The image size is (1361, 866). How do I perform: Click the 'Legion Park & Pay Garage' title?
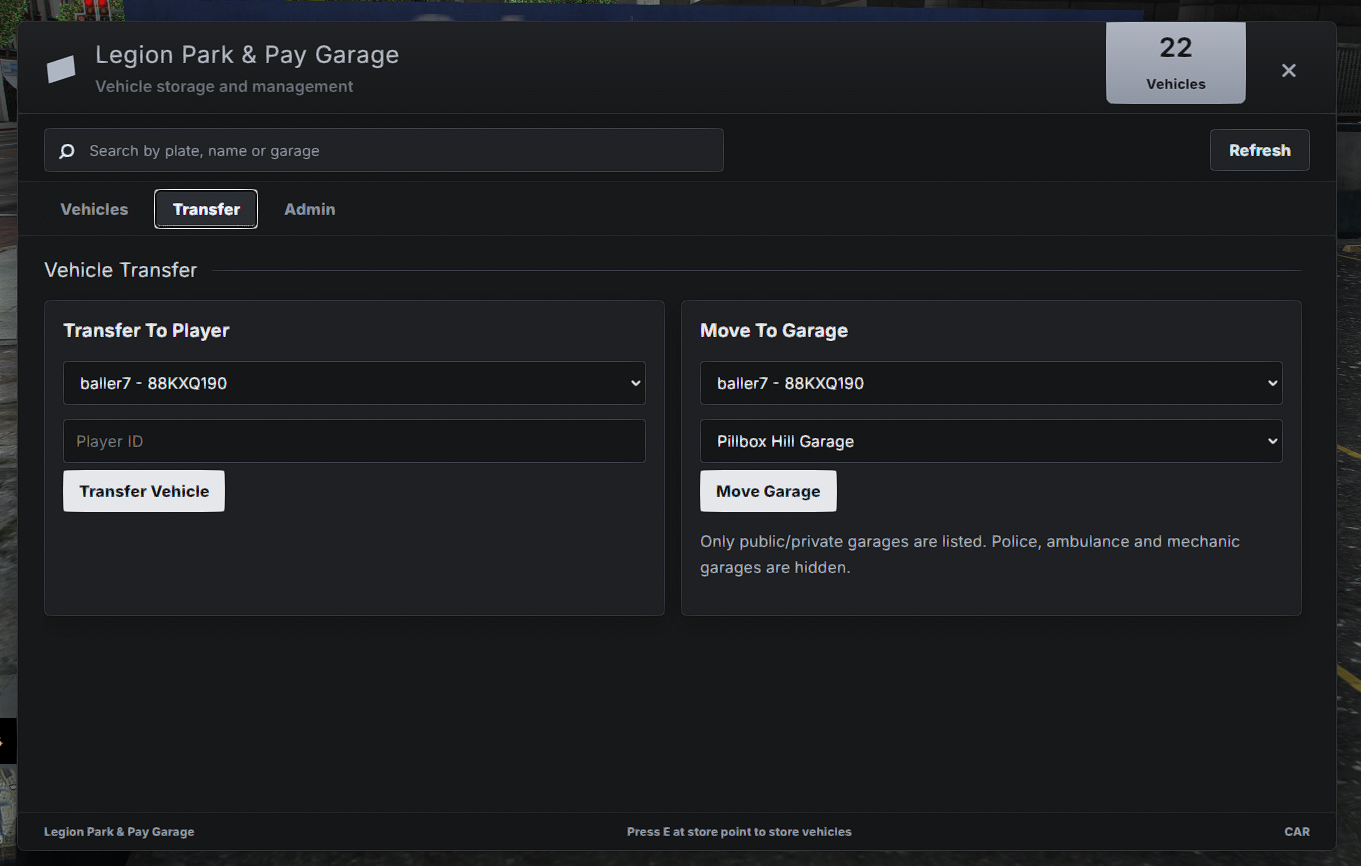click(x=247, y=55)
